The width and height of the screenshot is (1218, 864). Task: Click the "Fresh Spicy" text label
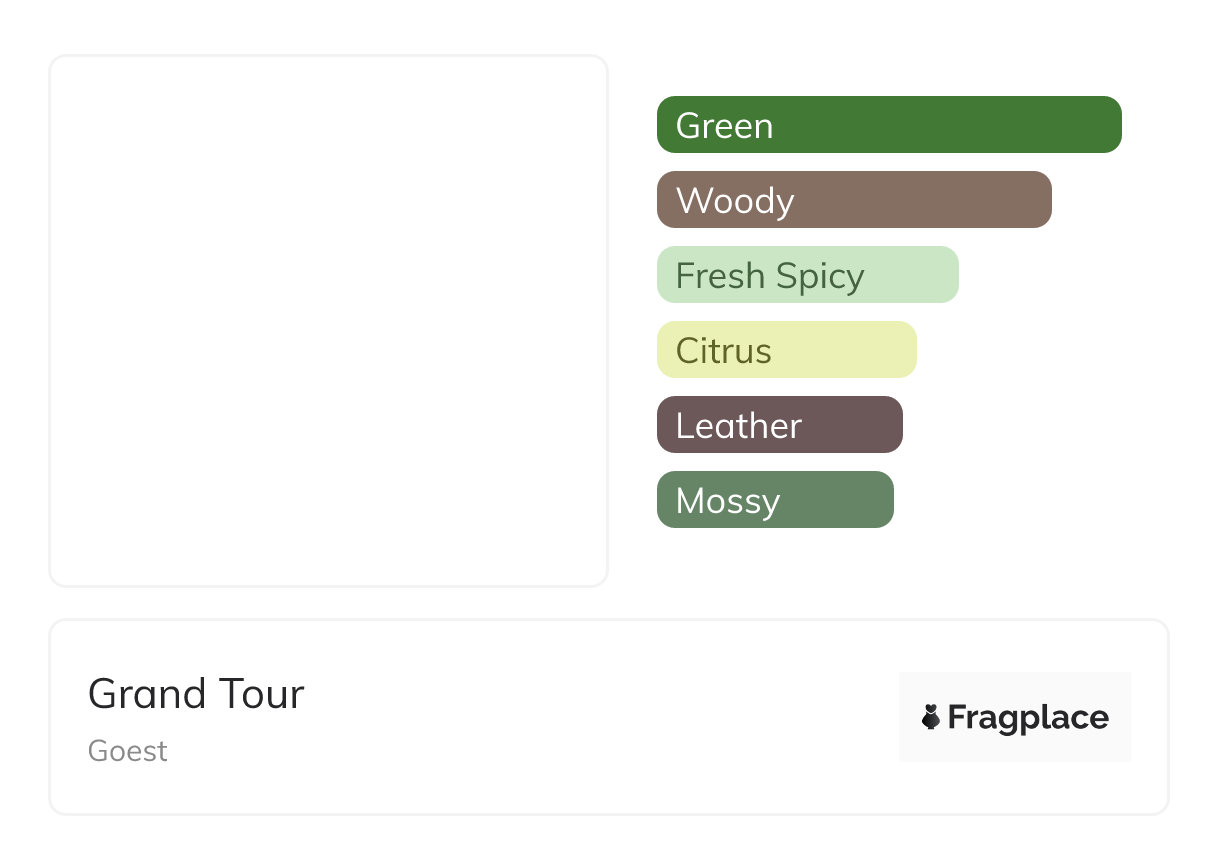click(770, 276)
